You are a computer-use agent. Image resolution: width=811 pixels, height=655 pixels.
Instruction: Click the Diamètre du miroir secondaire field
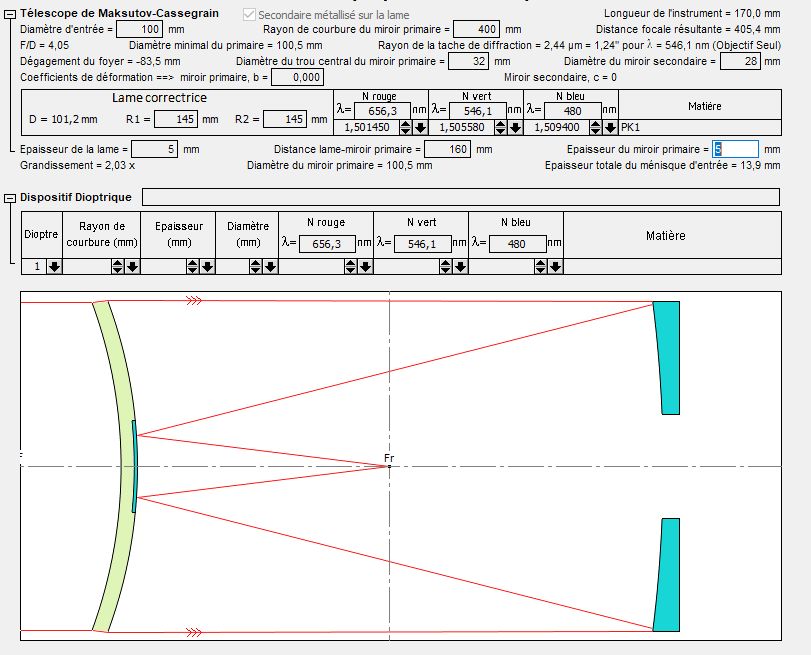(x=739, y=61)
